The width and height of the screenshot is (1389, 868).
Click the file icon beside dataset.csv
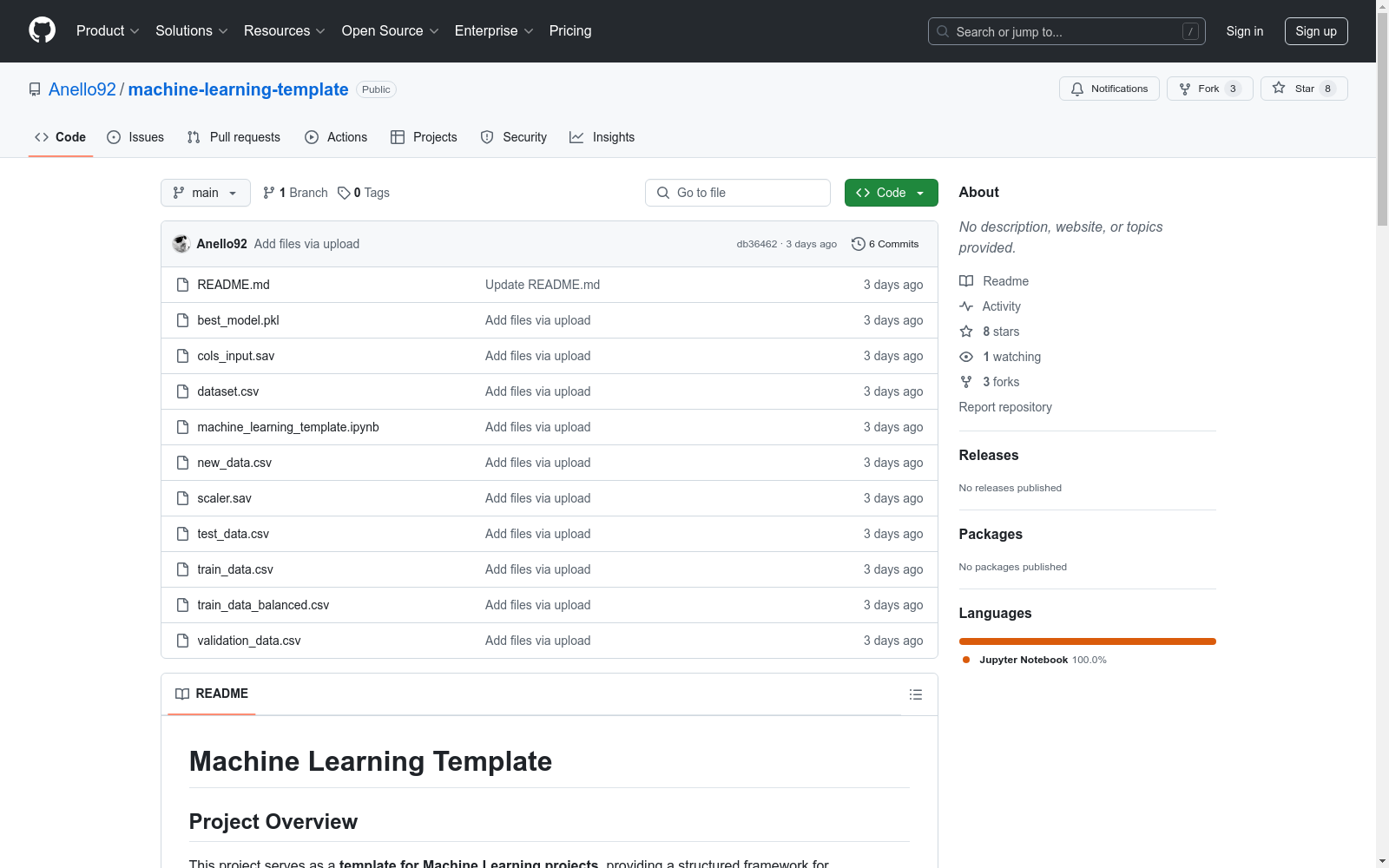click(182, 391)
